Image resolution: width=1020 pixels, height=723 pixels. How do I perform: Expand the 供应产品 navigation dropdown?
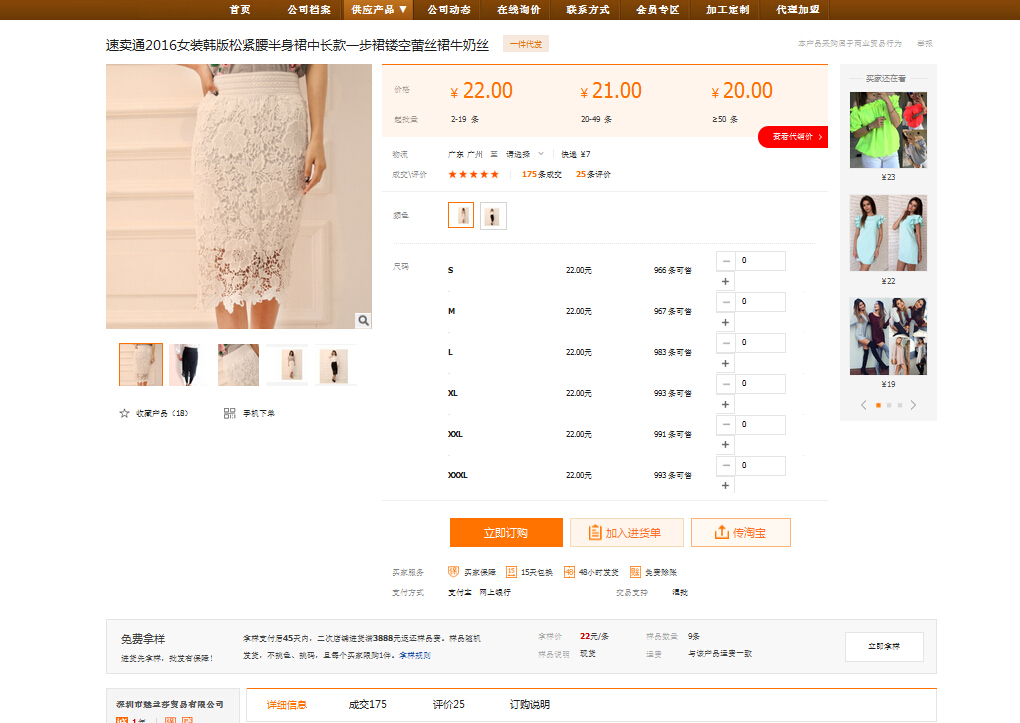[379, 10]
